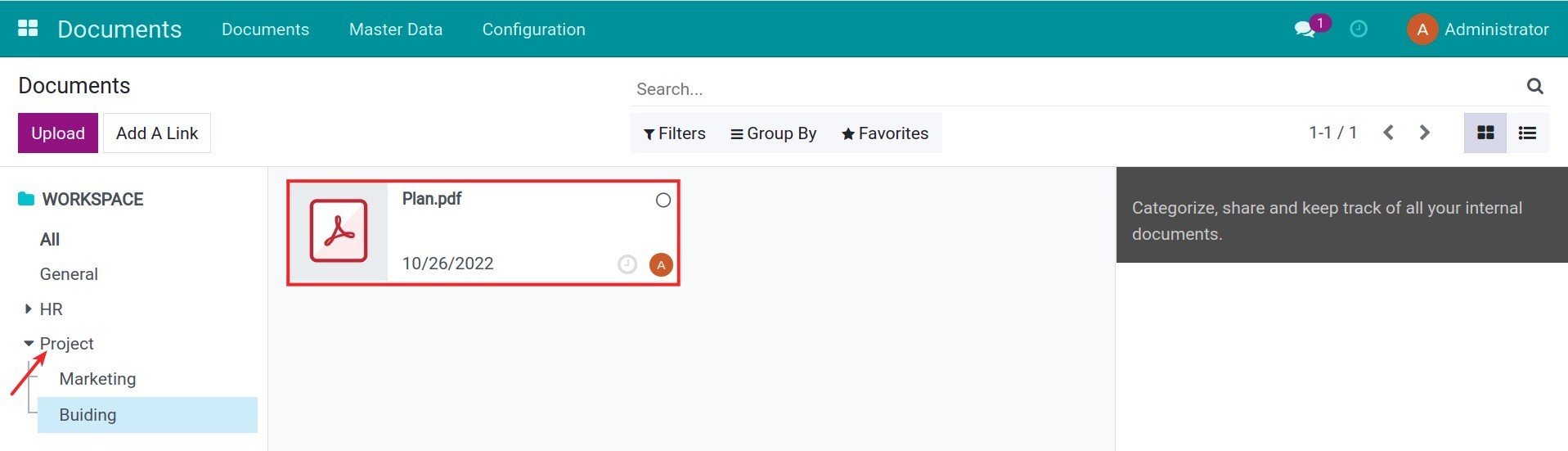Click the Upload button
This screenshot has height=451, width=1568.
click(58, 133)
